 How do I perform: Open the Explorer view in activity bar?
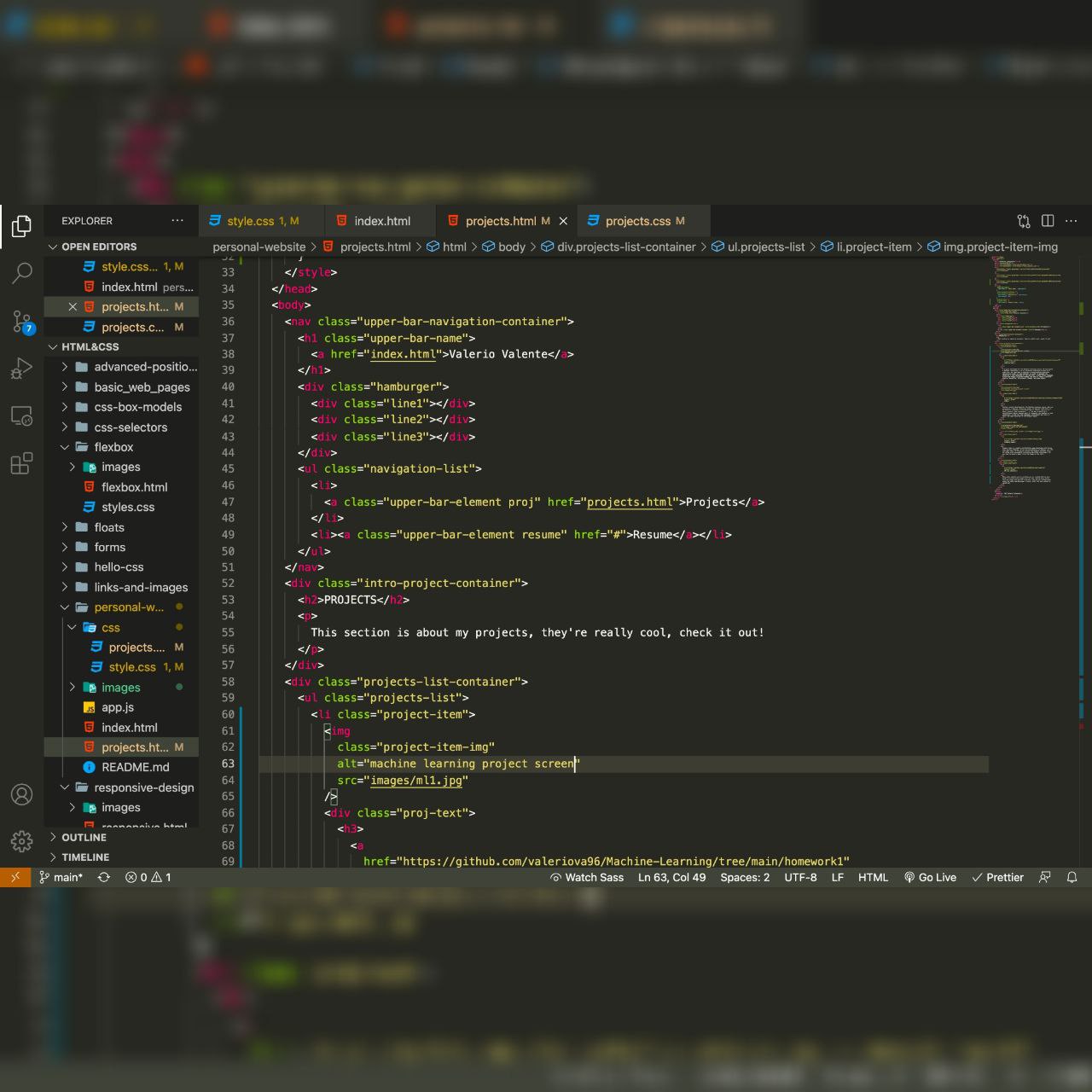[x=22, y=226]
